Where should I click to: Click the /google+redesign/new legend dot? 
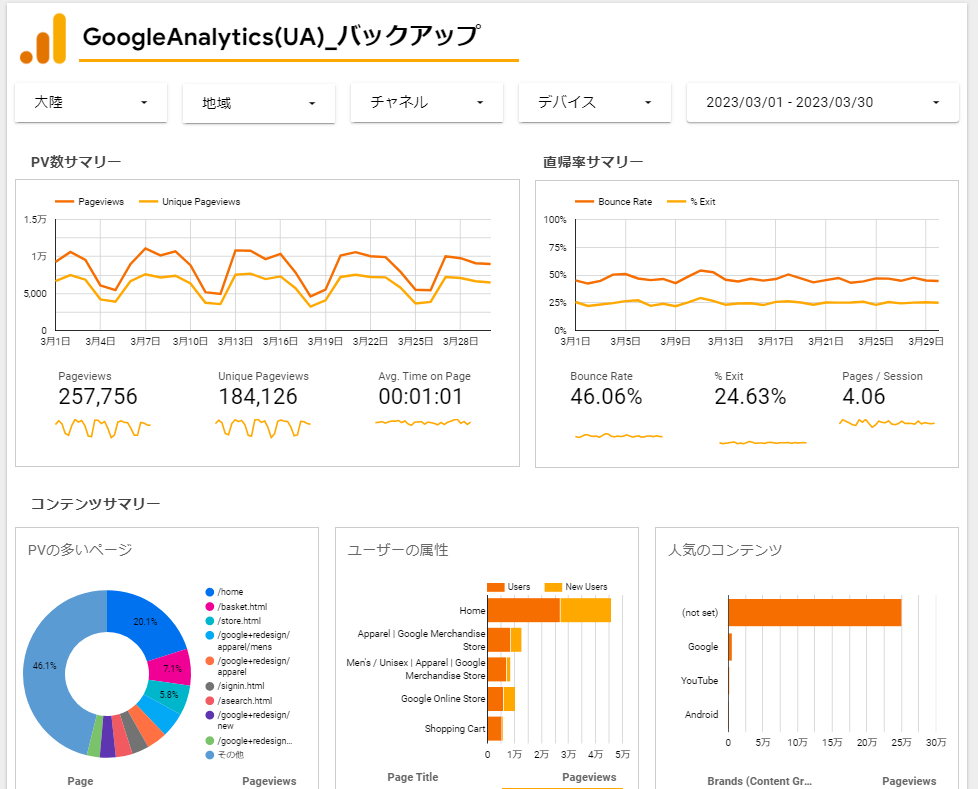click(x=210, y=715)
